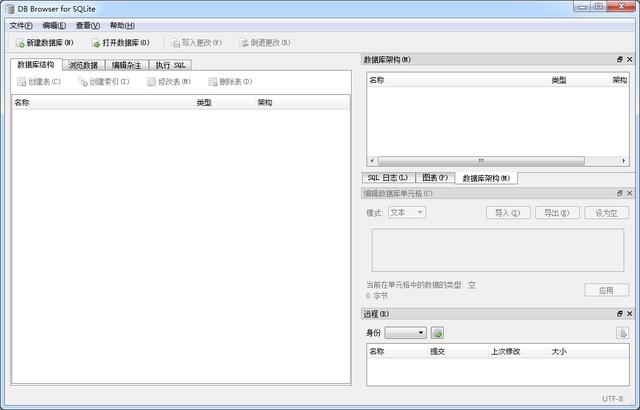Screen dimensions: 640x410
Task: Float the 编辑数据库单元格 panel
Action: click(x=620, y=193)
